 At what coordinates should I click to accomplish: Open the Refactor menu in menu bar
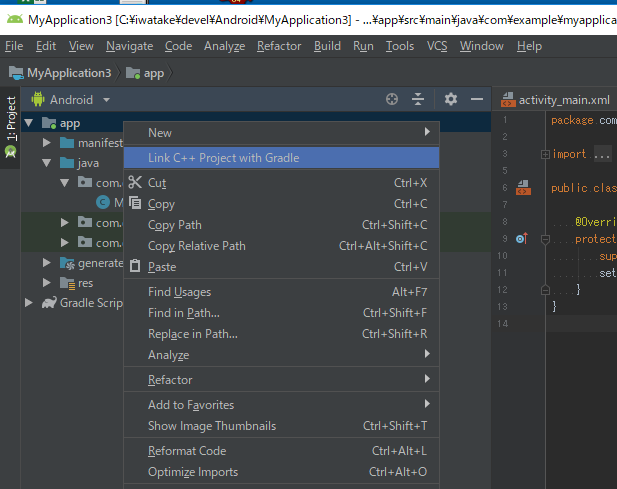(x=279, y=46)
